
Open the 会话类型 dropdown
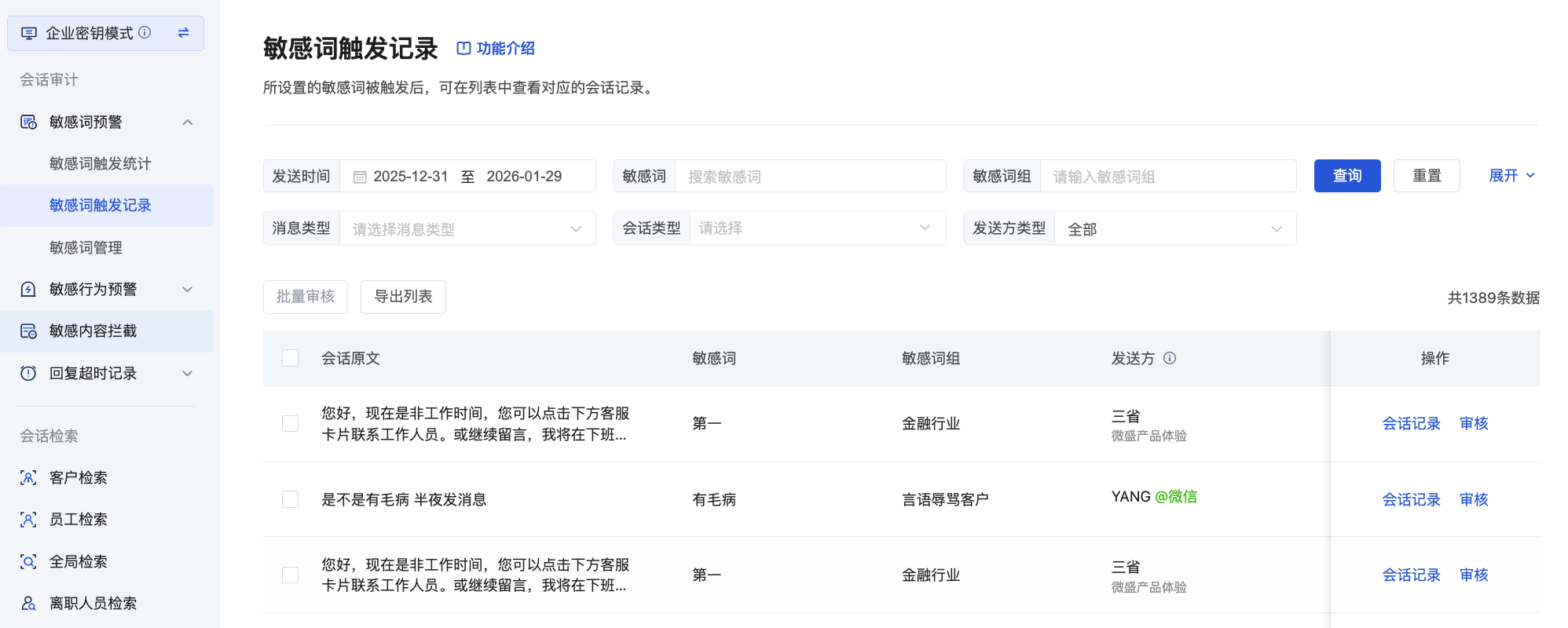[817, 228]
